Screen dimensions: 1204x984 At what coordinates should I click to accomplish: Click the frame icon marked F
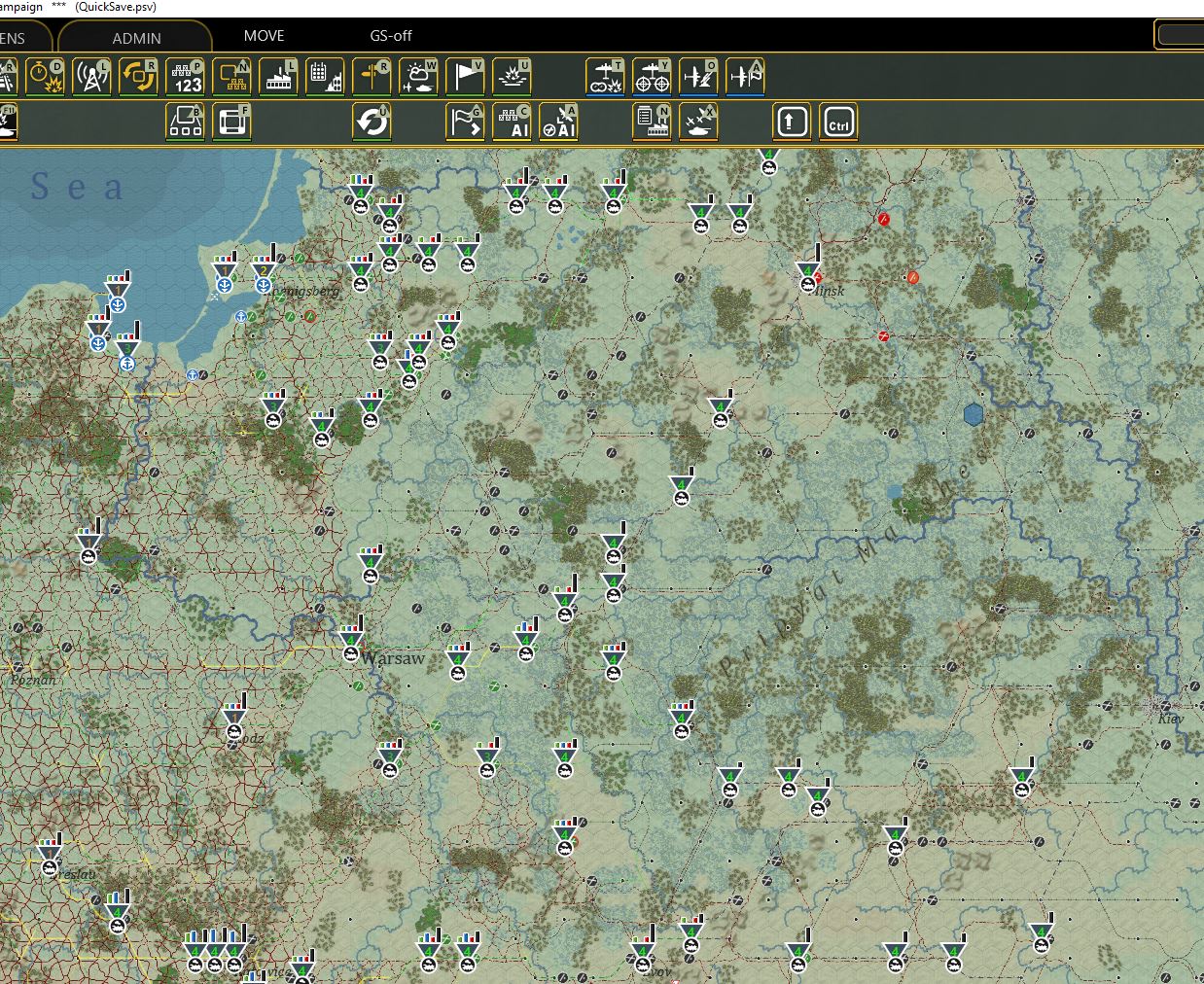(x=232, y=123)
